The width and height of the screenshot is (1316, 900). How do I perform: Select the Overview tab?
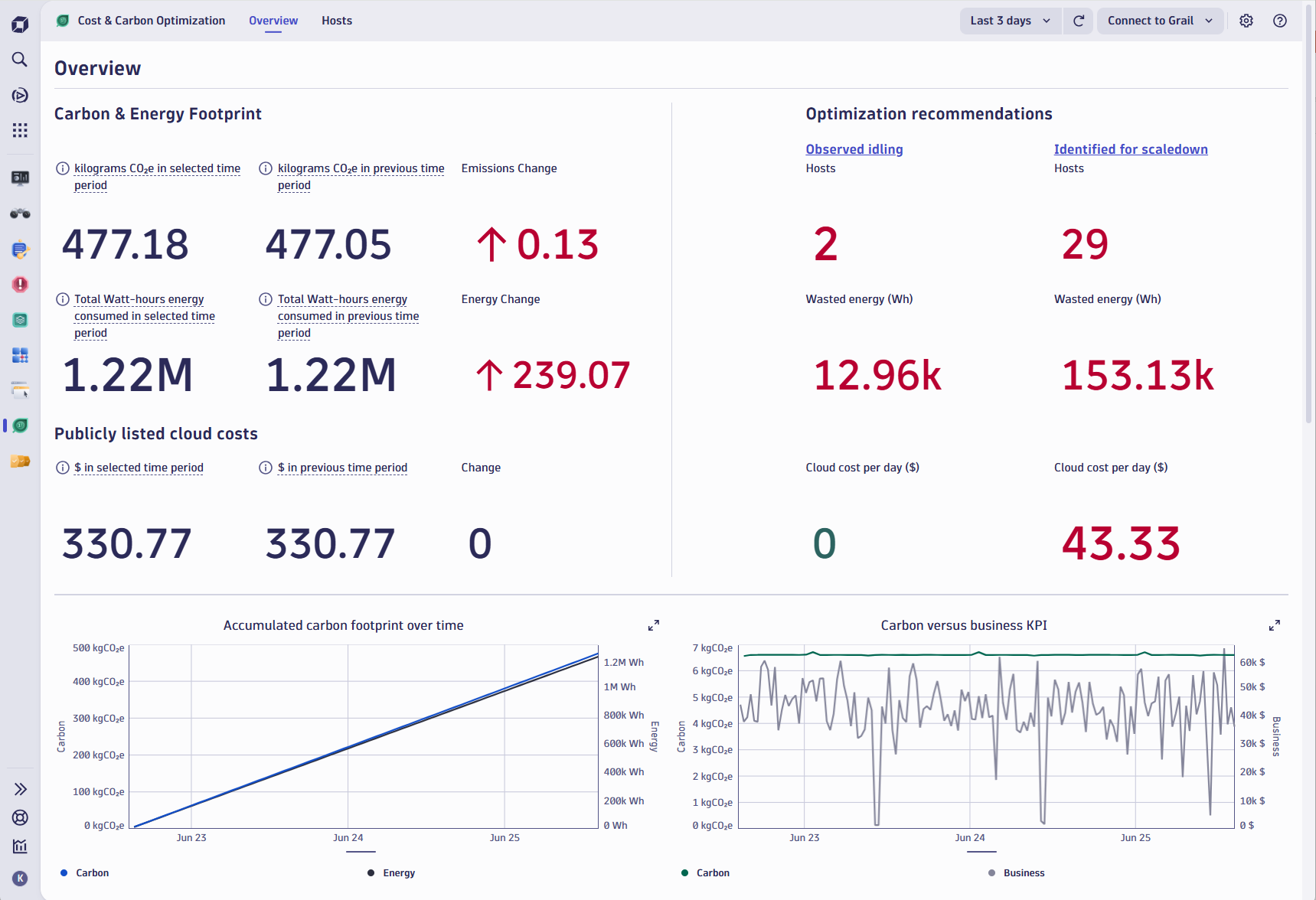coord(273,21)
